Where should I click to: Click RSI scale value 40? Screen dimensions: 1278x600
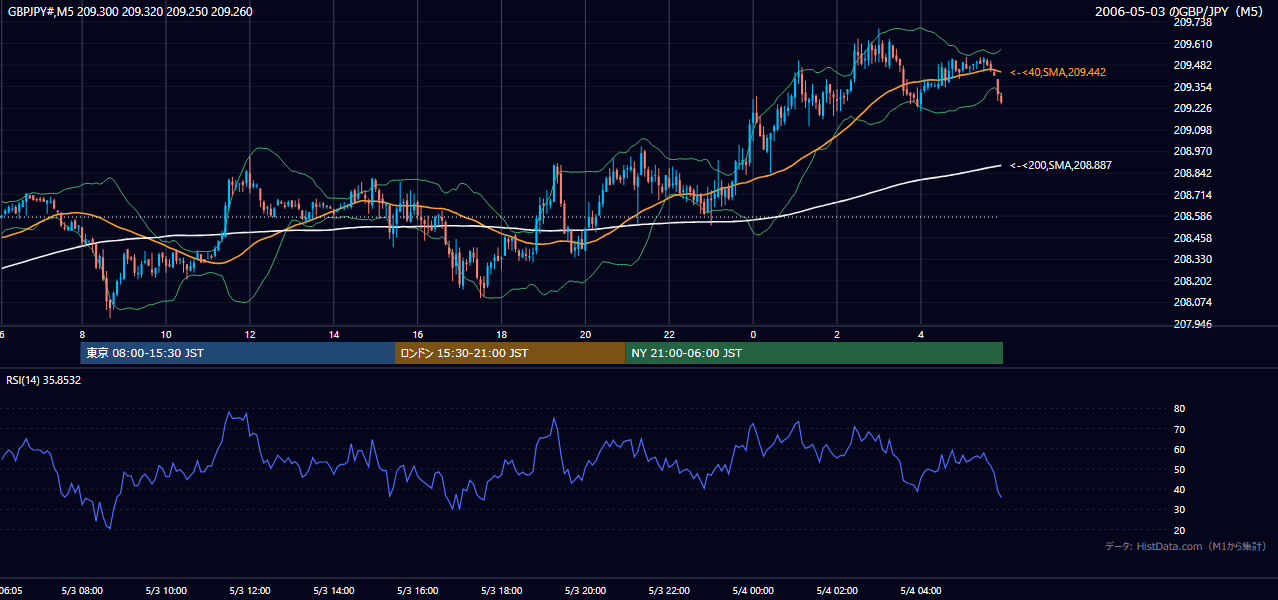(1179, 489)
